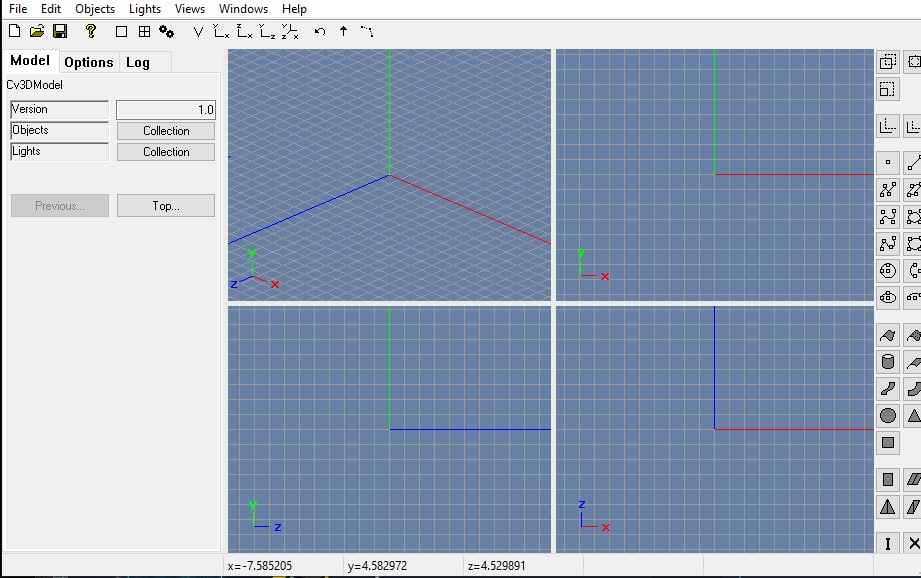Click the Previous... button
The width and height of the screenshot is (921, 578).
click(x=60, y=206)
